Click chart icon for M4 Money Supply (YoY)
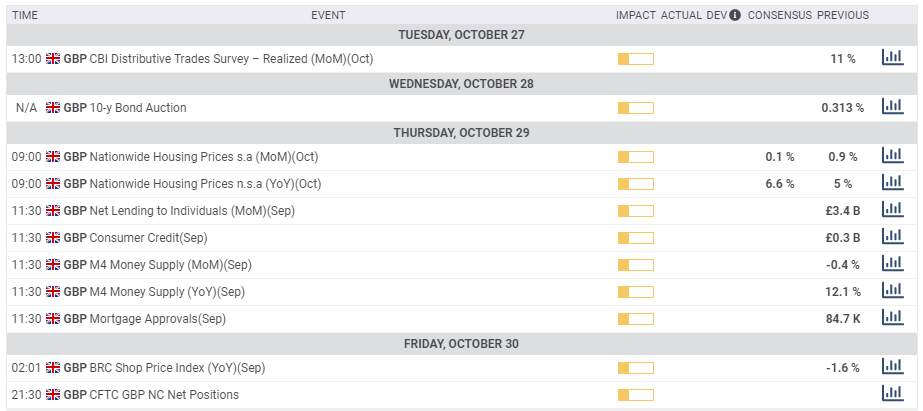923x411 pixels. (x=892, y=290)
